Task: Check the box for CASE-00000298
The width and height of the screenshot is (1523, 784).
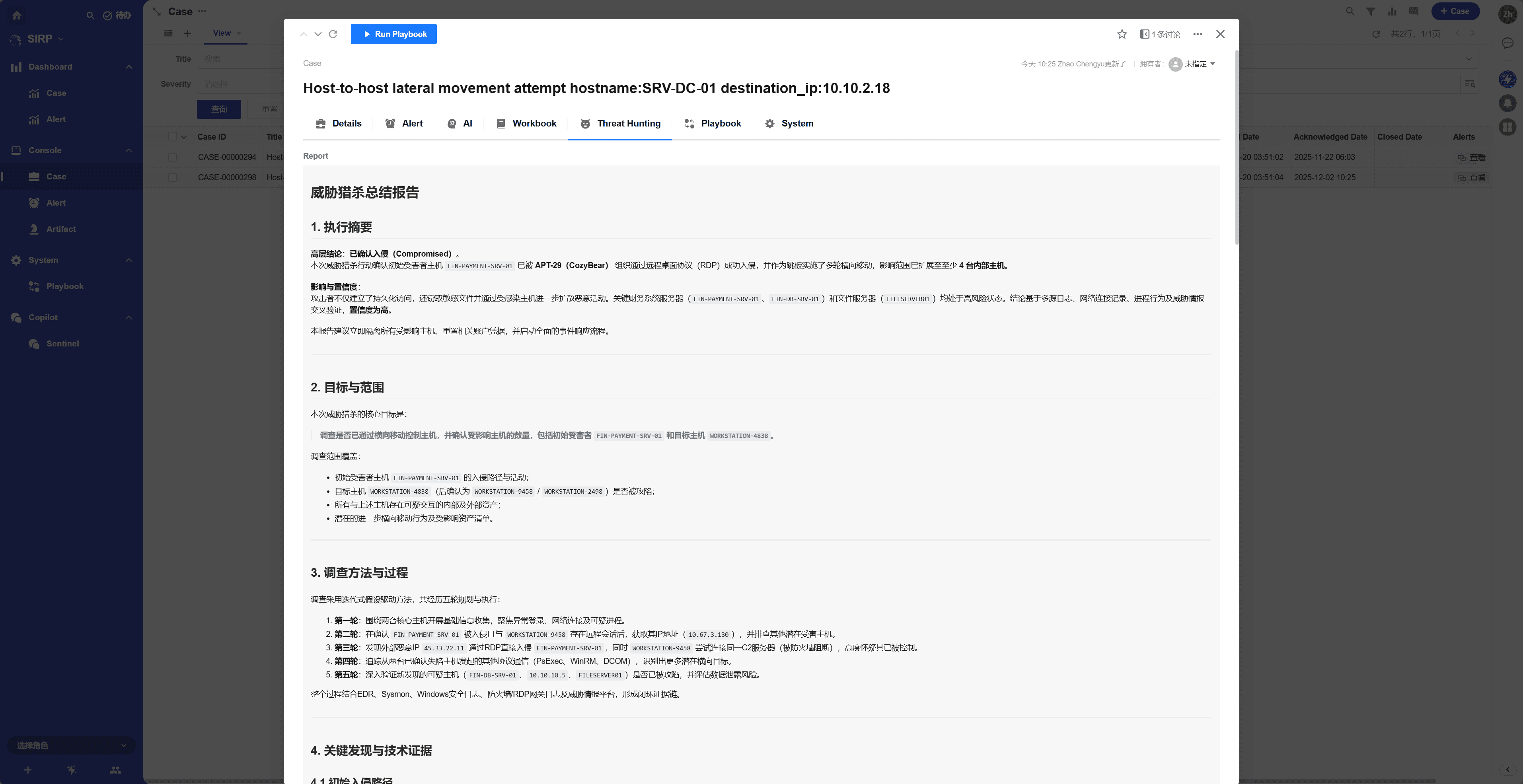Action: (x=172, y=177)
